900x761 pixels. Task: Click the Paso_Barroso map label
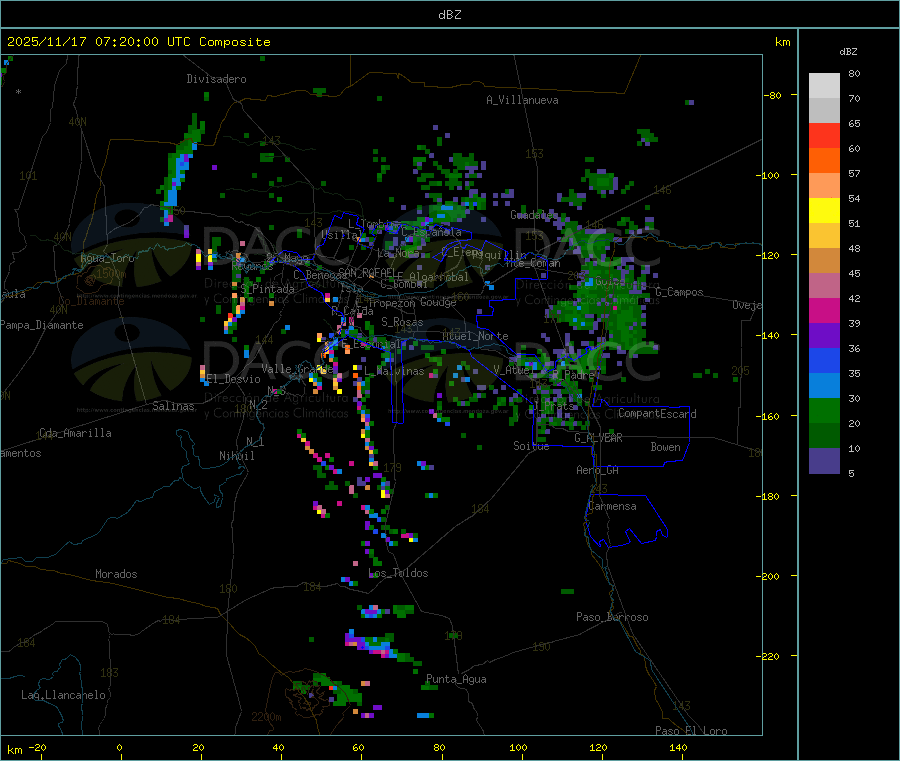coord(612,617)
